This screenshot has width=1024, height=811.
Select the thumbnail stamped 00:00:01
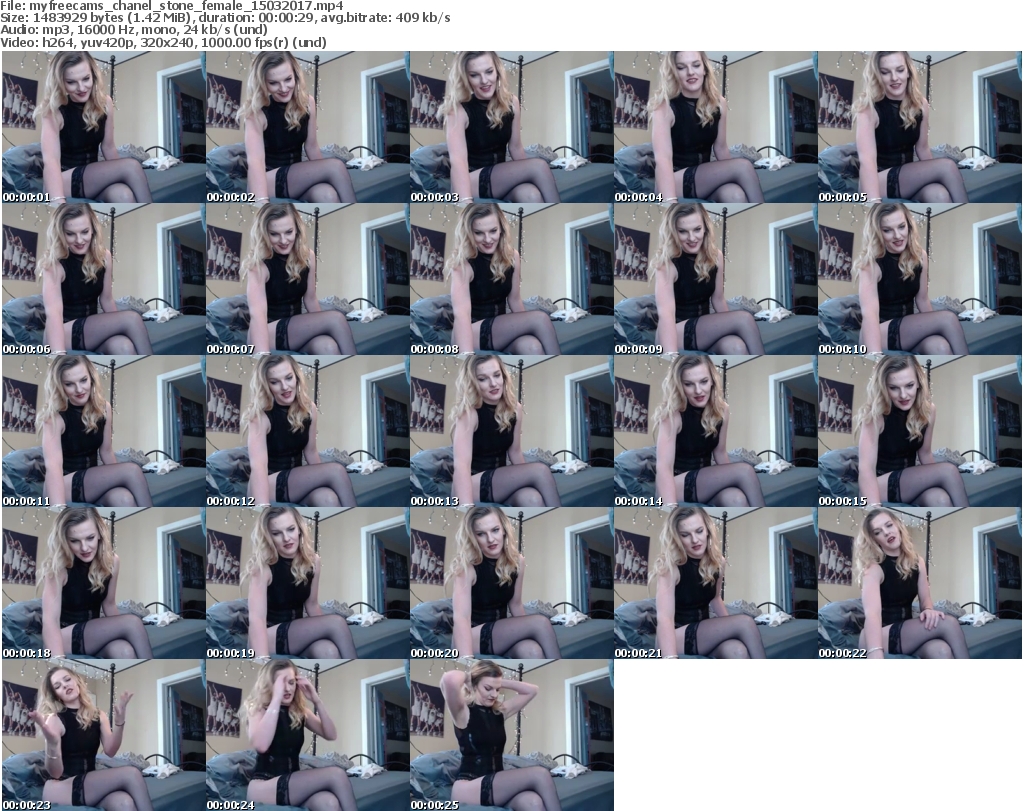(x=104, y=127)
